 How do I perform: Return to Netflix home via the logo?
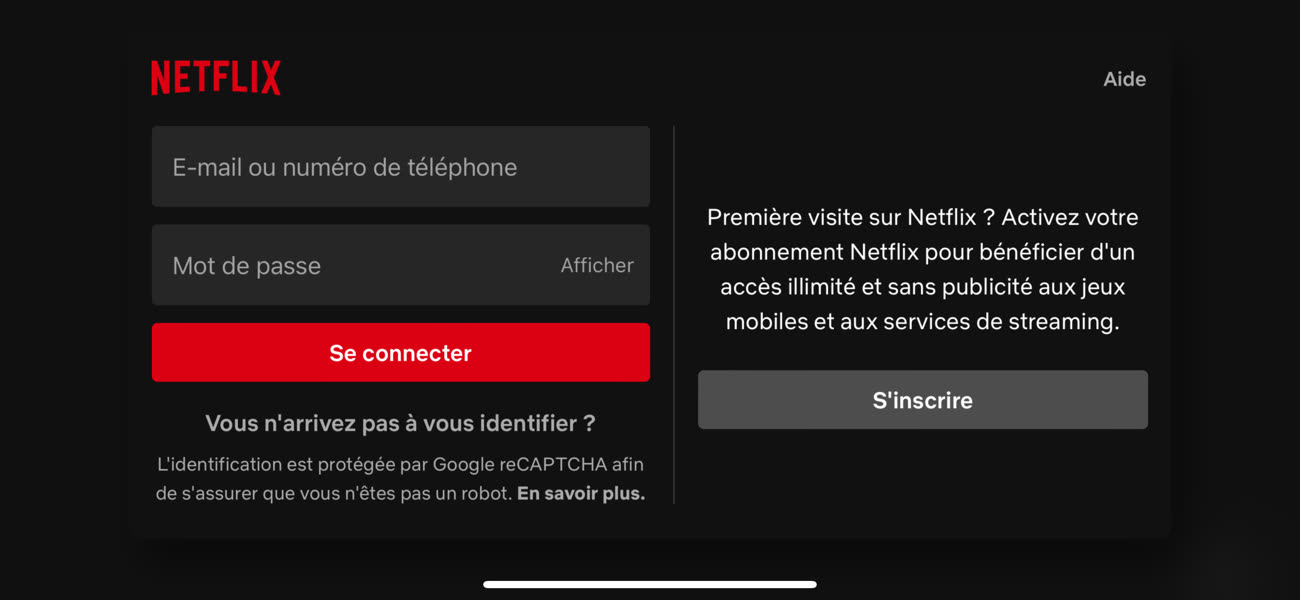tap(215, 77)
